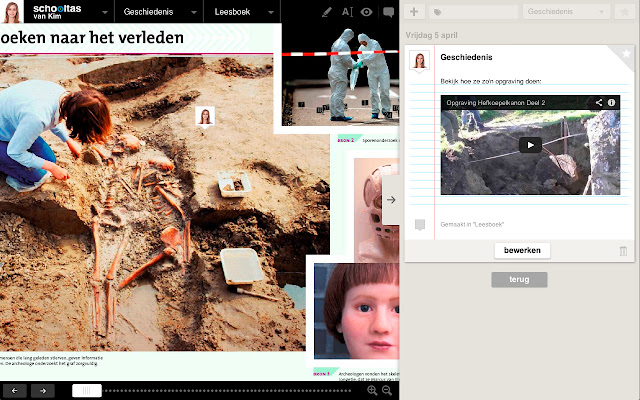Show video info icon
Viewport: 640px width, 400px height.
(x=611, y=102)
